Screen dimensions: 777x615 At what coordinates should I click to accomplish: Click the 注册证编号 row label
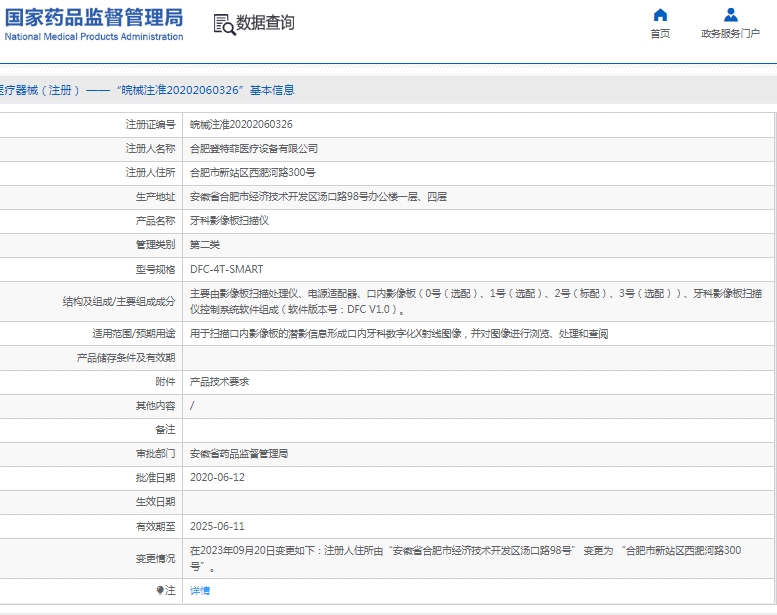(x=151, y=124)
